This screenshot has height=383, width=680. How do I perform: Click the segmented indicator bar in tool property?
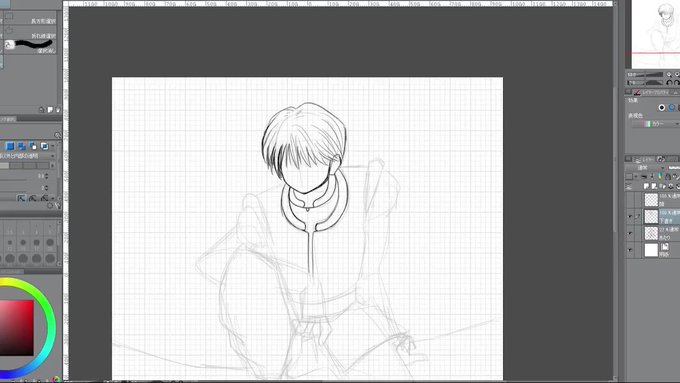pos(25,166)
